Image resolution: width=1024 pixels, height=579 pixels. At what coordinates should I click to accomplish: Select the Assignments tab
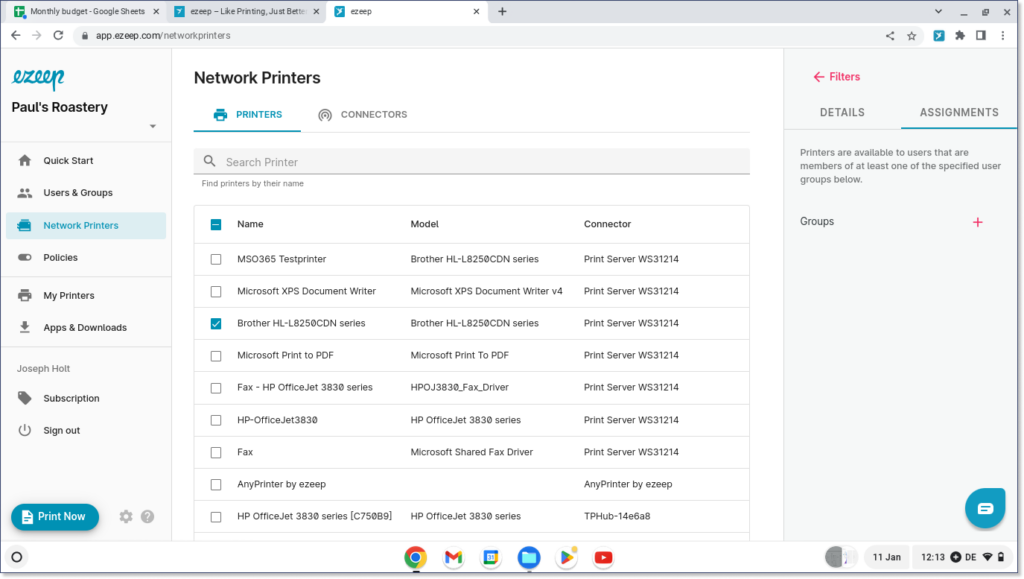tap(959, 112)
